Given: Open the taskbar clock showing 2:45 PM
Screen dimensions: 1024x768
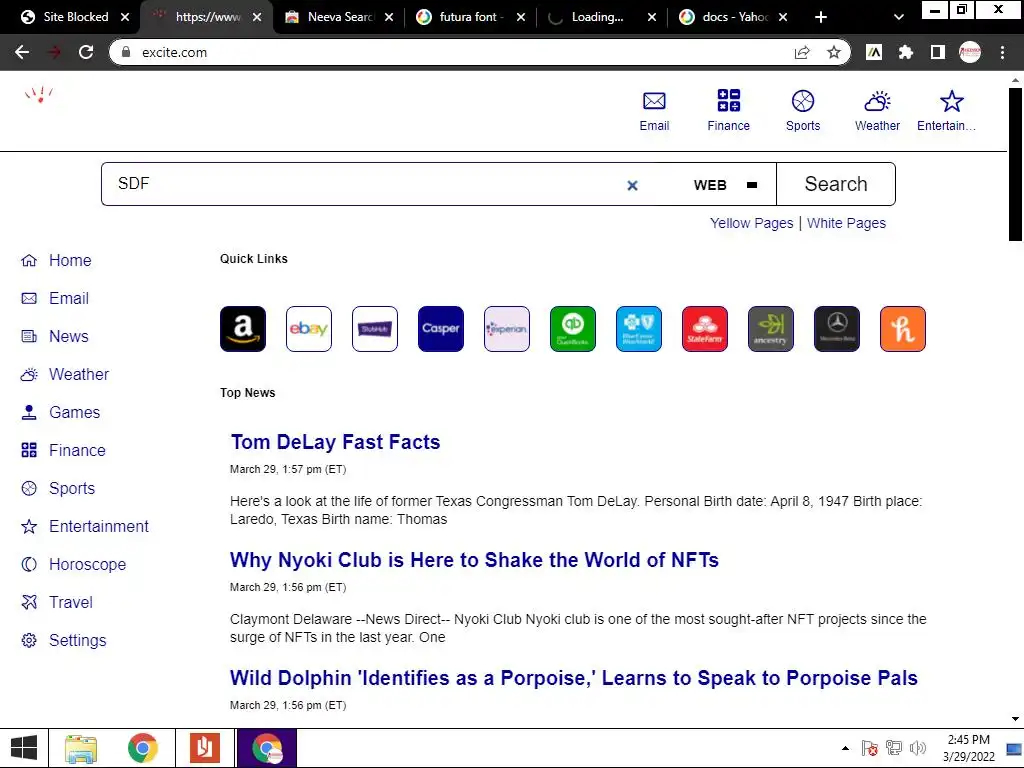Looking at the screenshot, I should point(968,748).
